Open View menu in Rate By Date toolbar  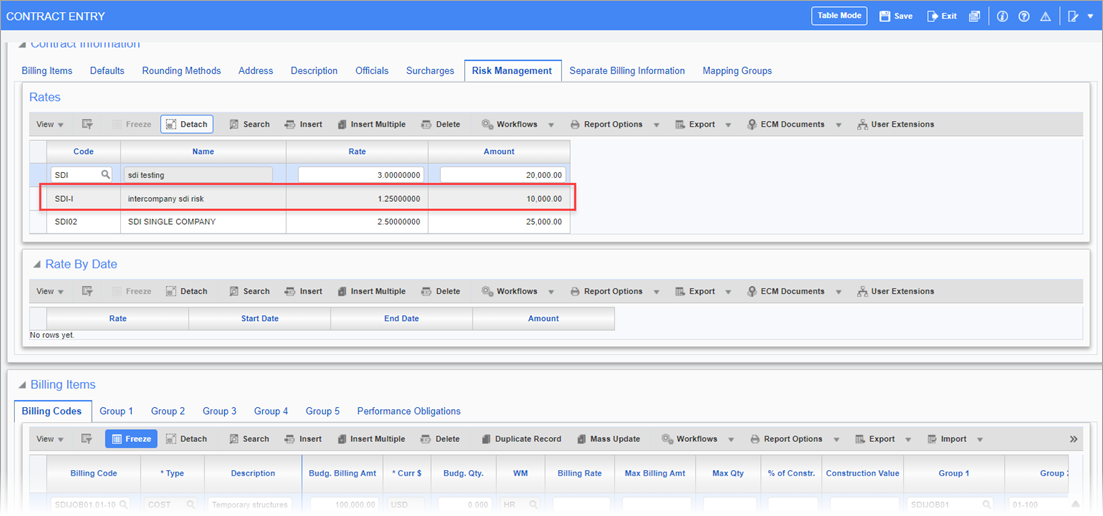tap(50, 291)
